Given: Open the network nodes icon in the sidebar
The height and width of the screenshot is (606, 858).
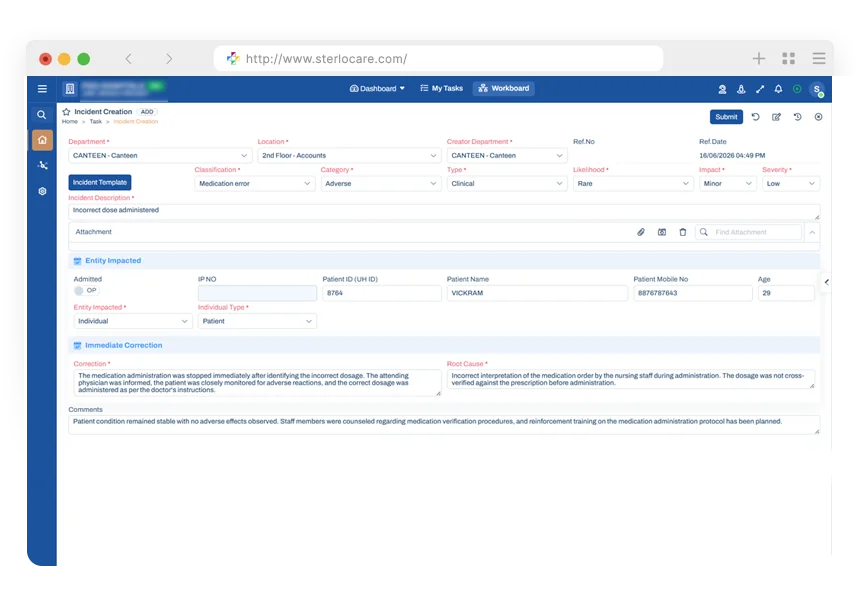Looking at the screenshot, I should 42,165.
